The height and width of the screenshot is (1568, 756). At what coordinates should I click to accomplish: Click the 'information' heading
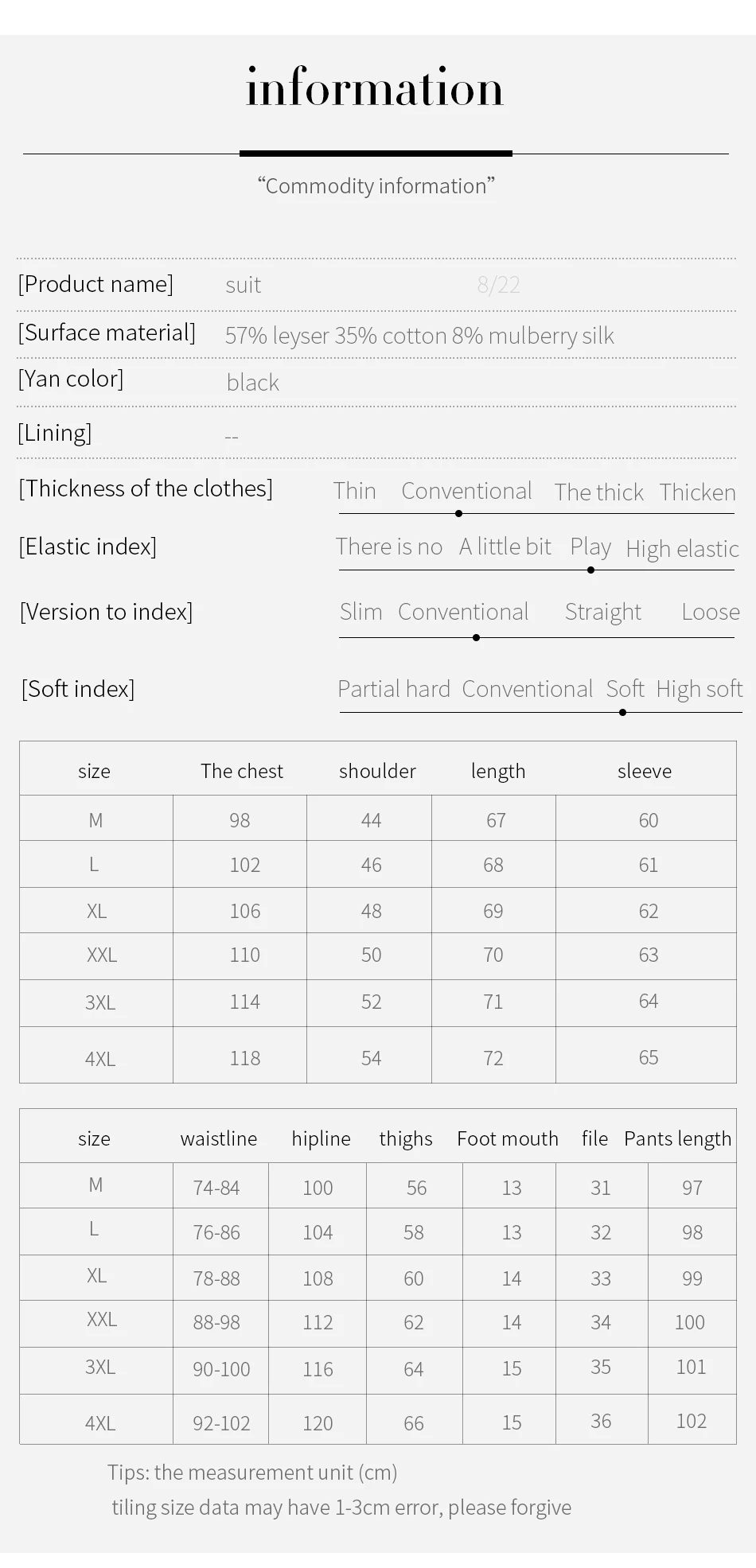pyautogui.click(x=375, y=88)
